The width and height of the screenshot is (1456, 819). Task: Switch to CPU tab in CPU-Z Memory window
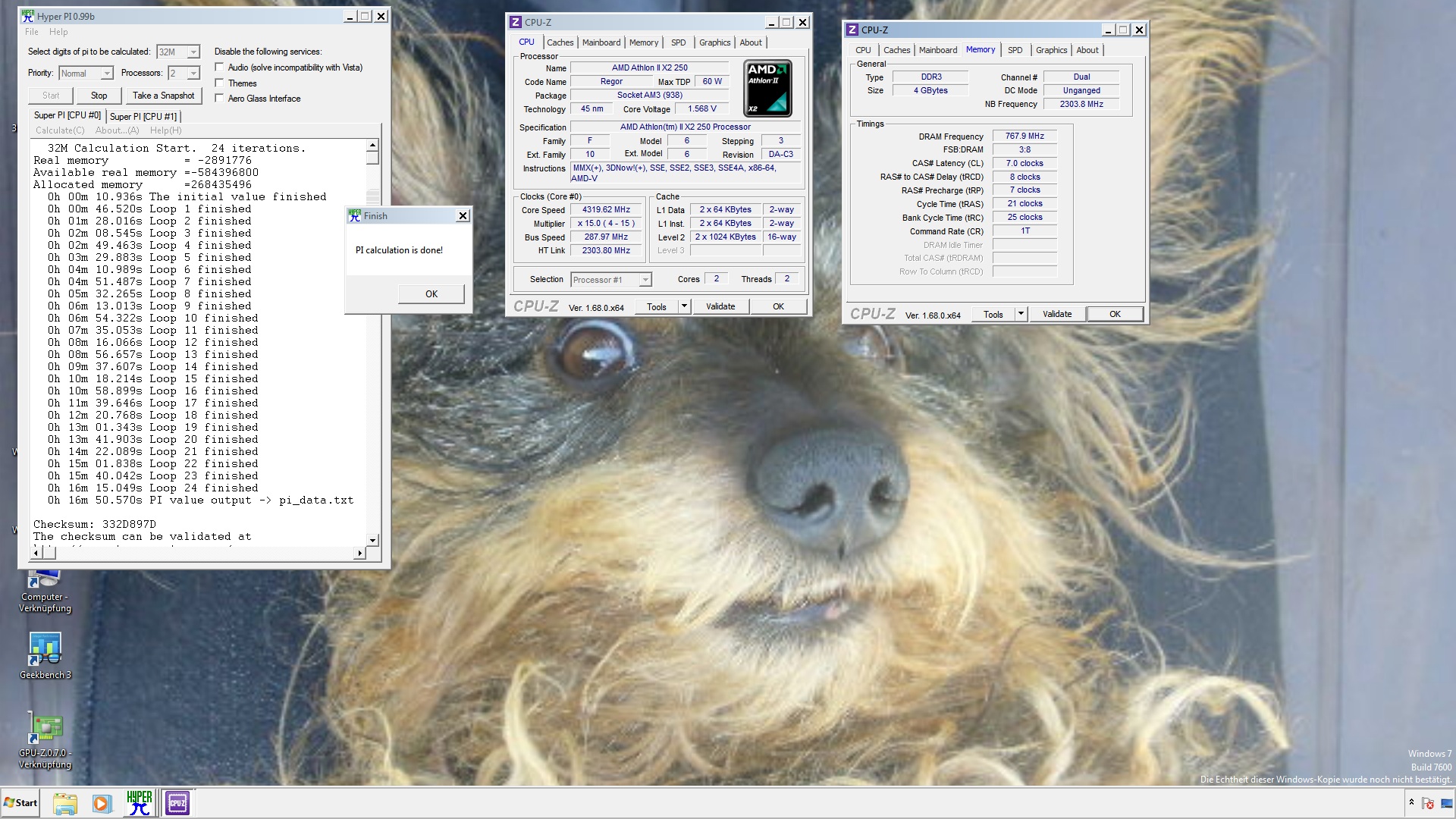[863, 50]
